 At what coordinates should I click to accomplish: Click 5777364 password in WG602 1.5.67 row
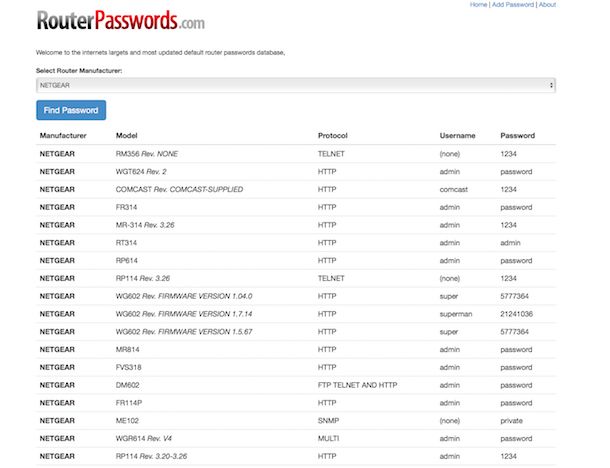(x=514, y=332)
